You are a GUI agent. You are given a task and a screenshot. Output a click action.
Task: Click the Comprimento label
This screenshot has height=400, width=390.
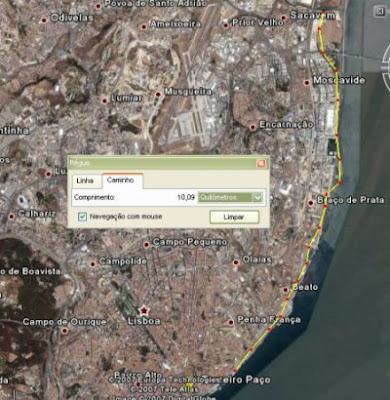tap(94, 197)
